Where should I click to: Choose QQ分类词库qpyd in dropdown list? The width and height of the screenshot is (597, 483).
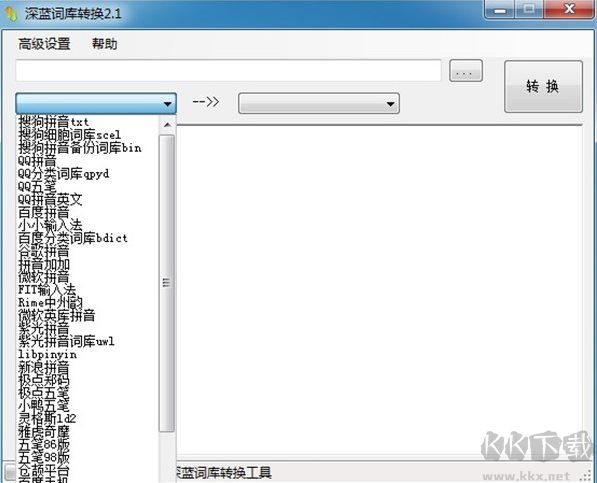64,174
